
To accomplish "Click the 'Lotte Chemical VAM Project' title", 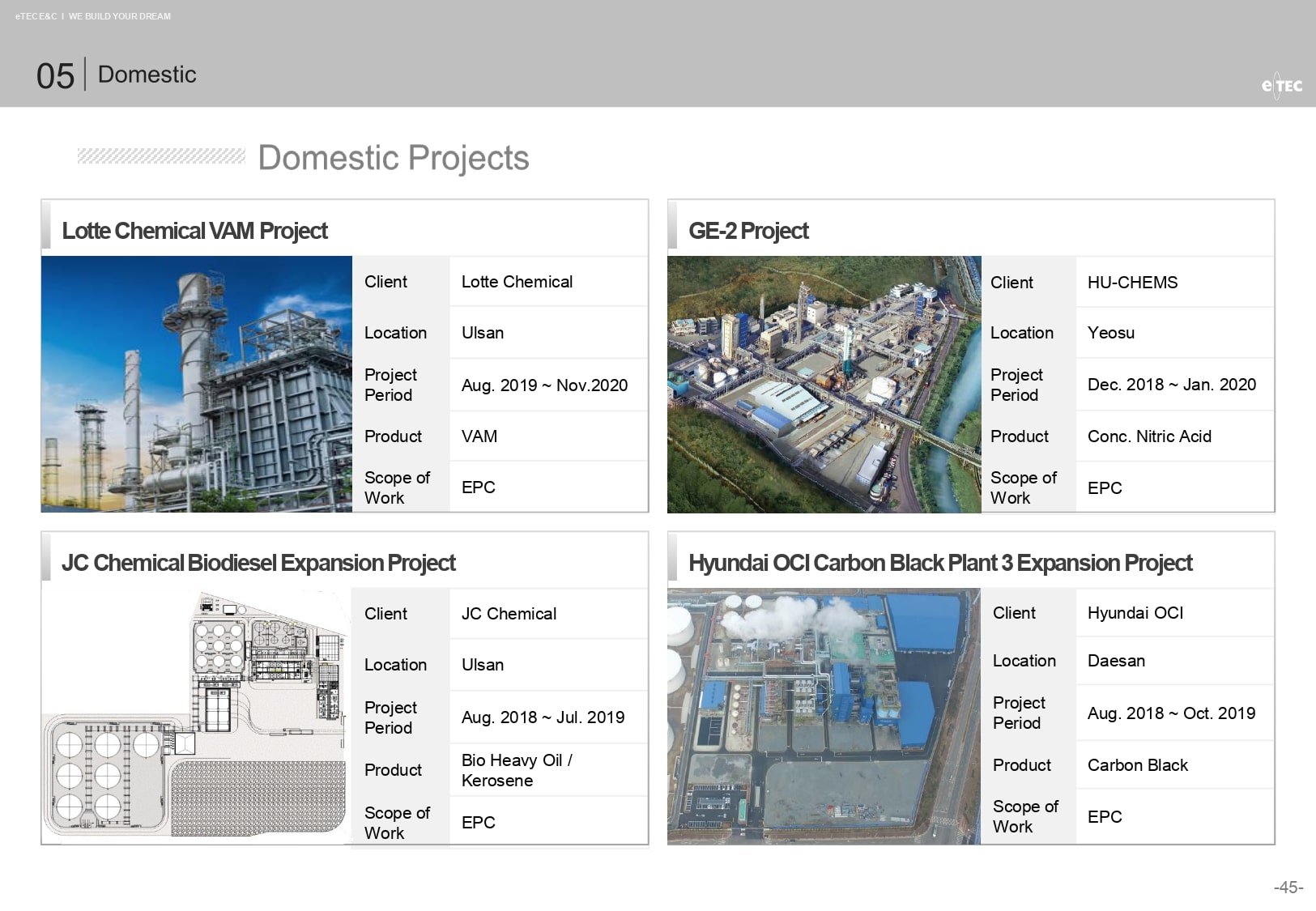I will click(195, 231).
